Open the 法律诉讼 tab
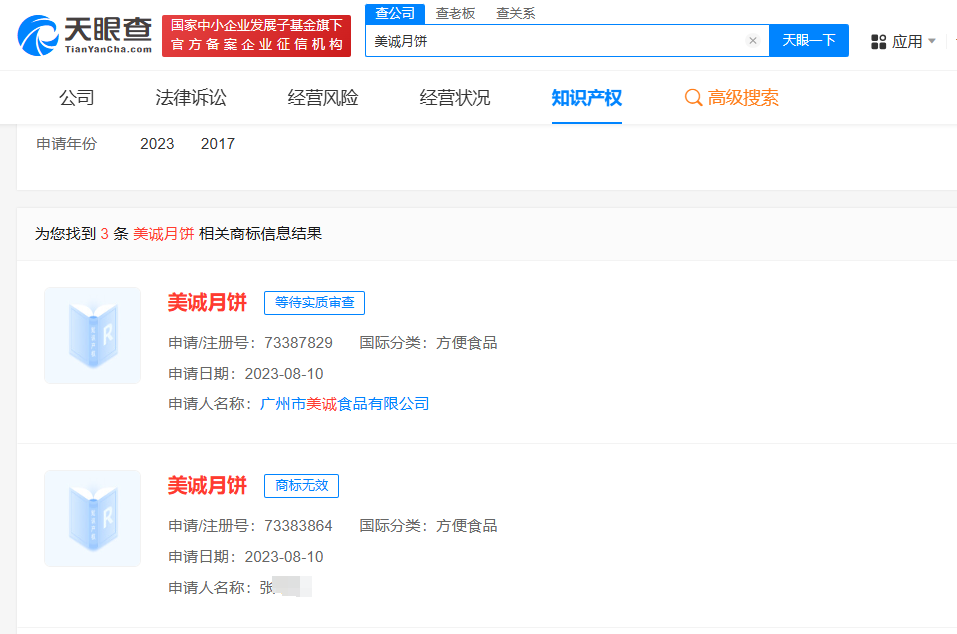Image resolution: width=957 pixels, height=634 pixels. [191, 98]
